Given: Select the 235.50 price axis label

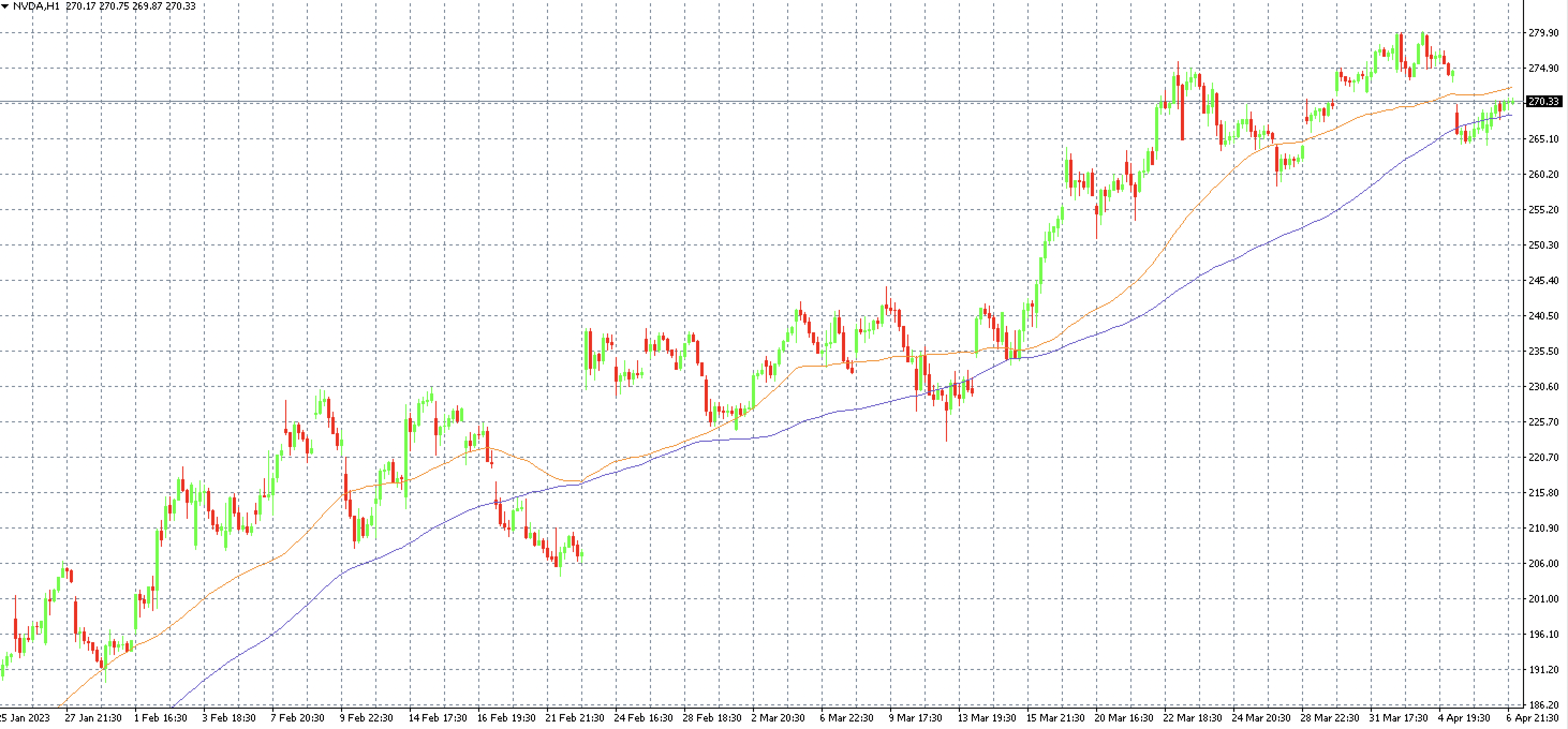Looking at the screenshot, I should pyautogui.click(x=1544, y=351).
